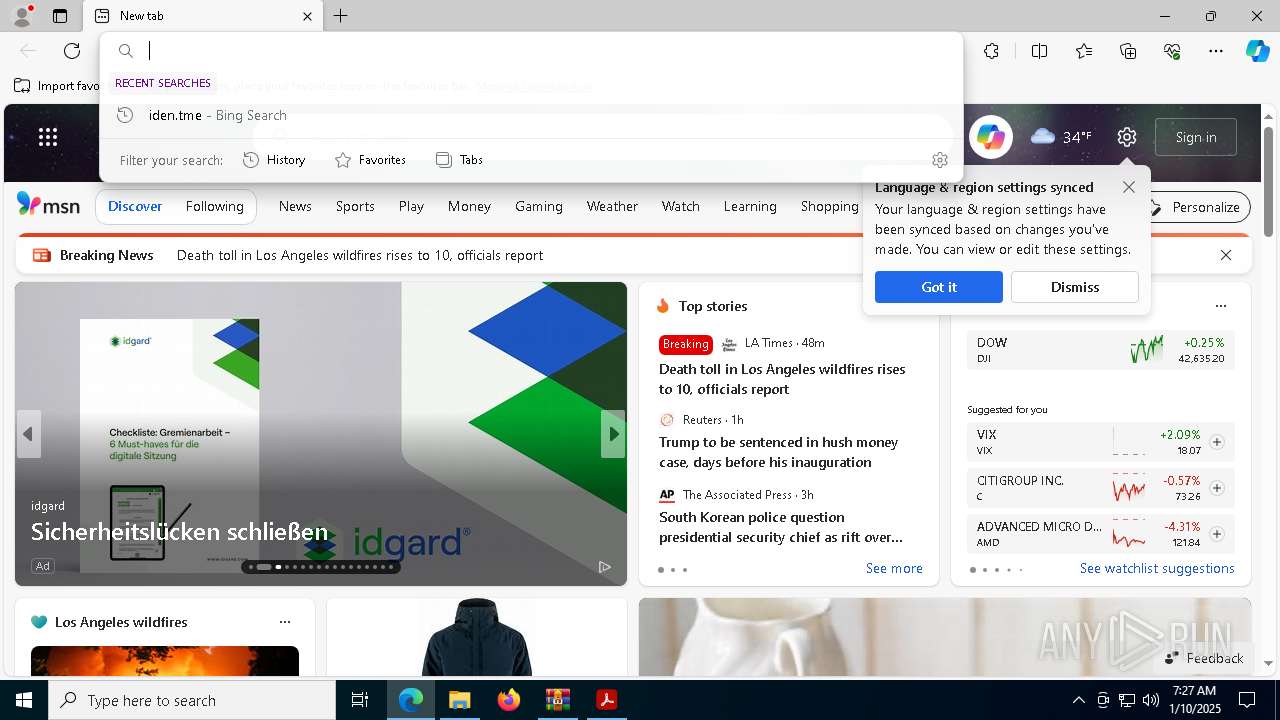Open the Shopping menu item
This screenshot has width=1280, height=720.
click(829, 206)
